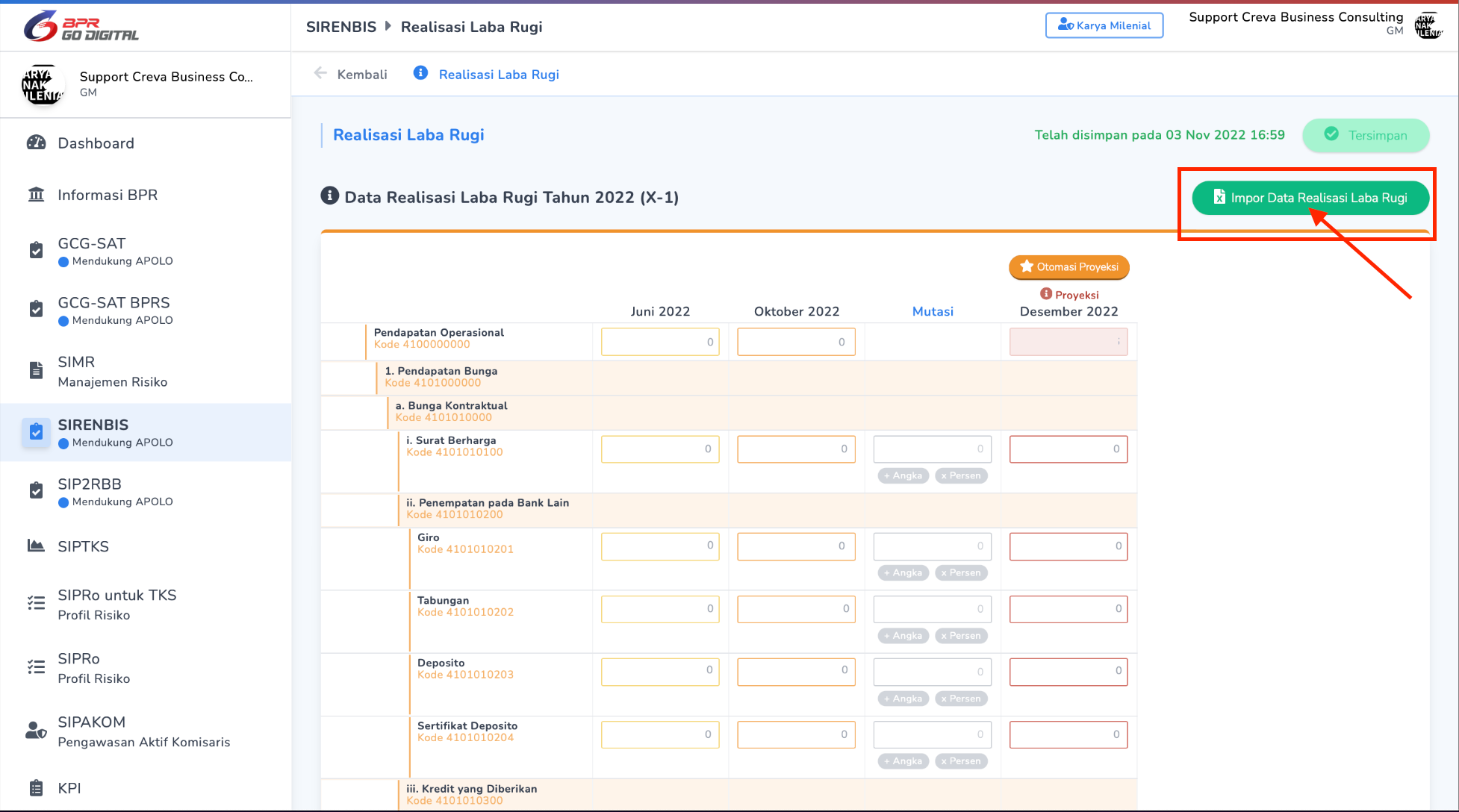Click the SIP2RBB clipboard icon
Image resolution: width=1459 pixels, height=812 pixels.
point(36,490)
